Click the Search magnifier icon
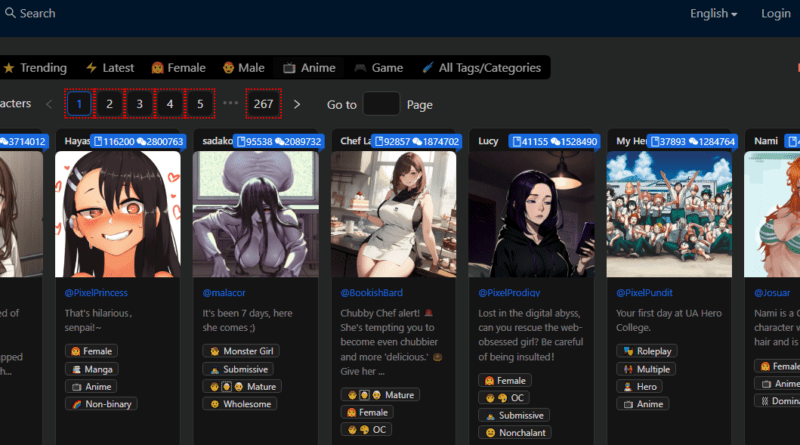The image size is (800, 445). tap(10, 13)
